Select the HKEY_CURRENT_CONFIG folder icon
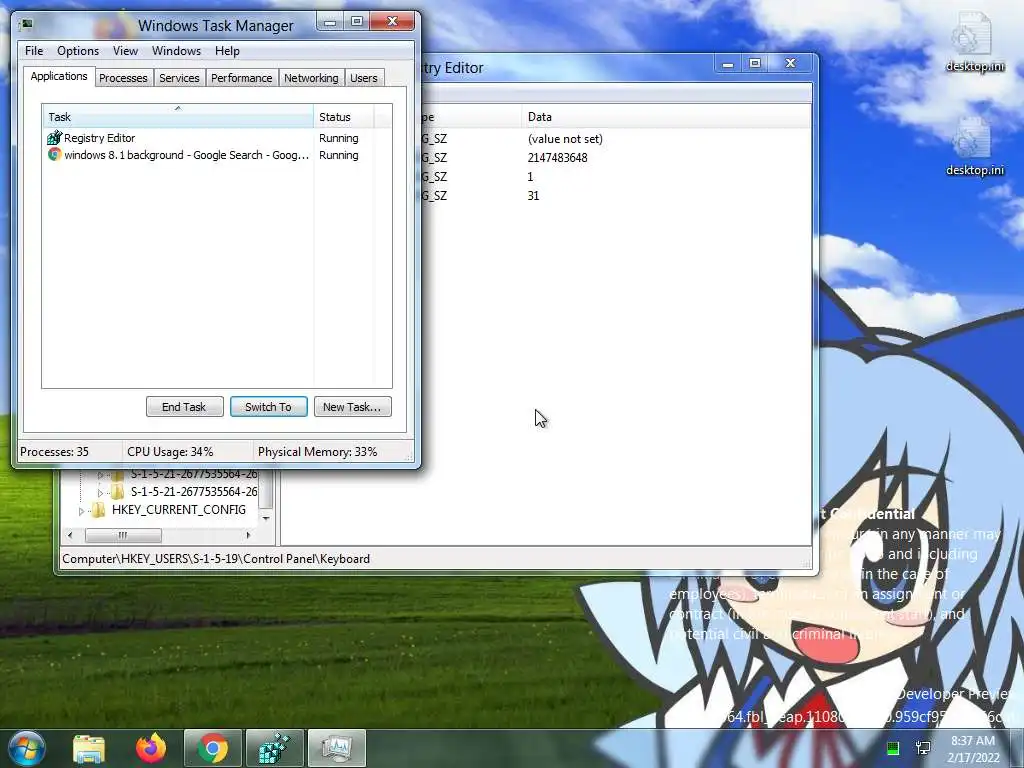This screenshot has width=1024, height=768. click(98, 510)
